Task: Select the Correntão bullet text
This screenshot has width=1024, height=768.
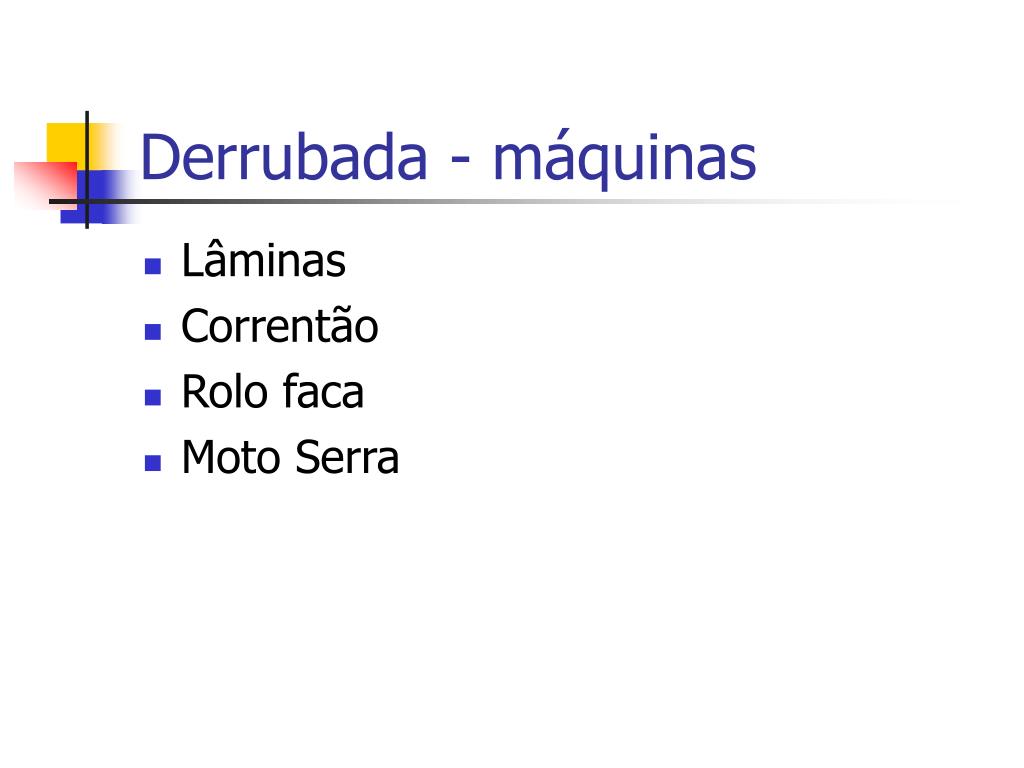Action: (x=280, y=325)
